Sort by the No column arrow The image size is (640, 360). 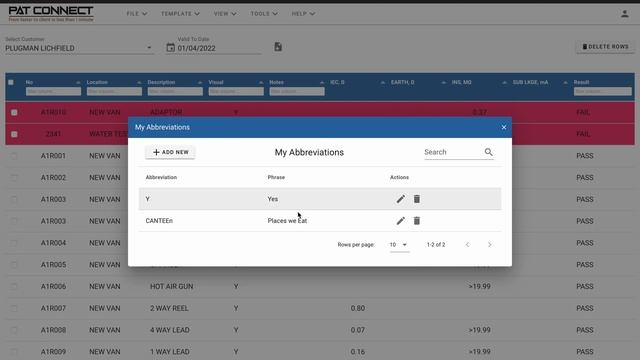click(78, 82)
